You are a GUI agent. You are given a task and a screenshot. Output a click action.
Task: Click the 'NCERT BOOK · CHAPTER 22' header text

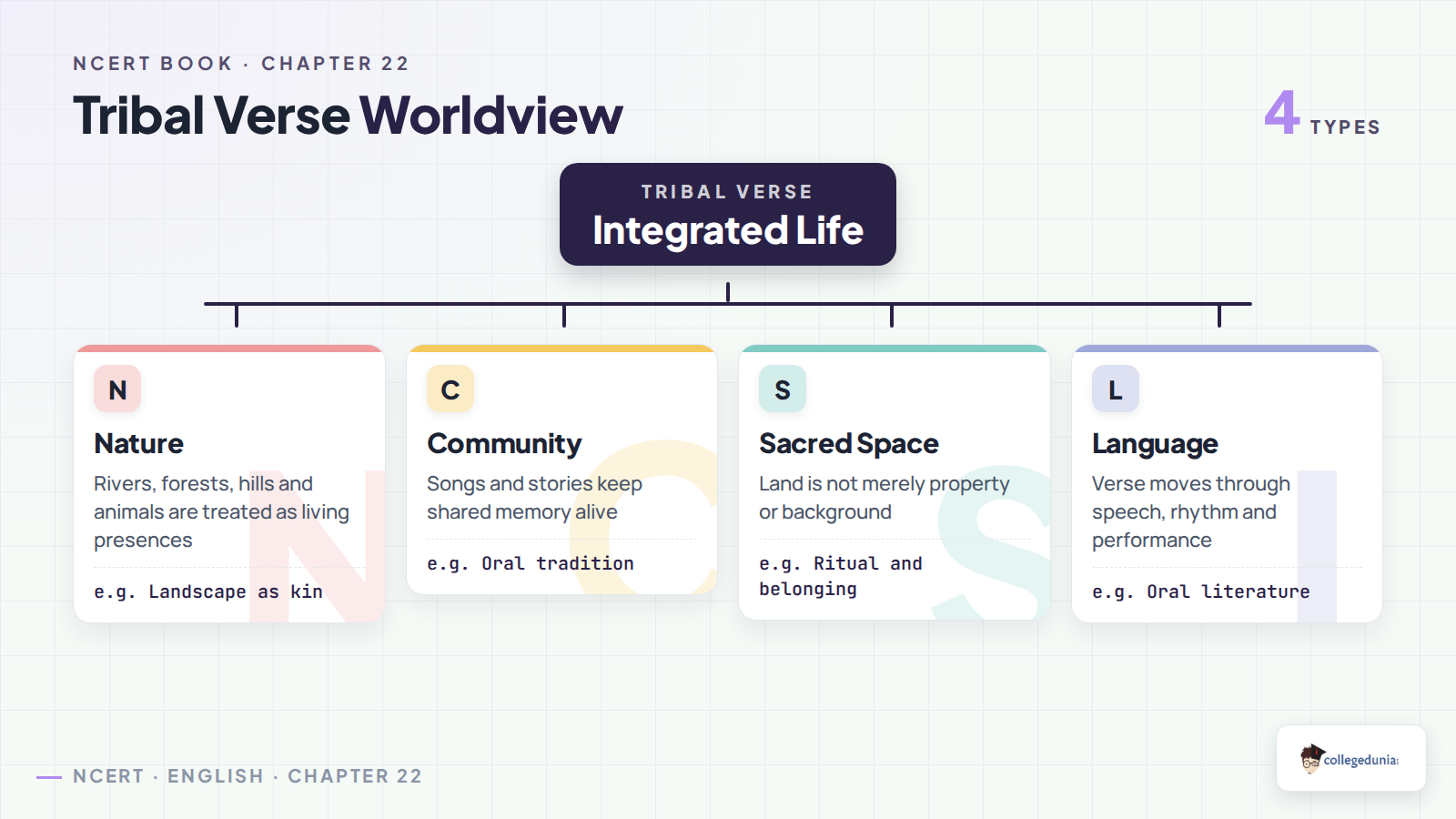click(241, 64)
